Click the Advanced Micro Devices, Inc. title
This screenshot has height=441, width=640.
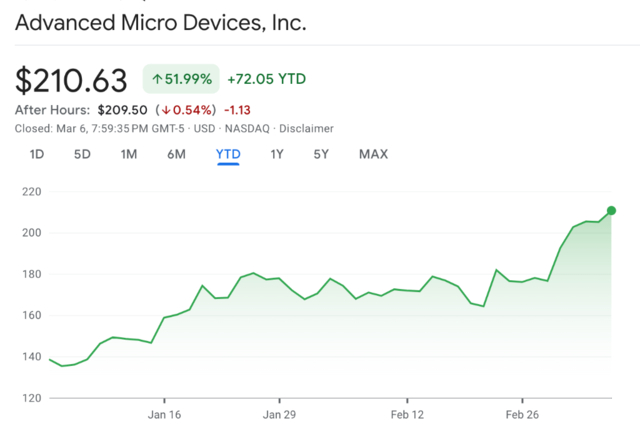point(161,22)
